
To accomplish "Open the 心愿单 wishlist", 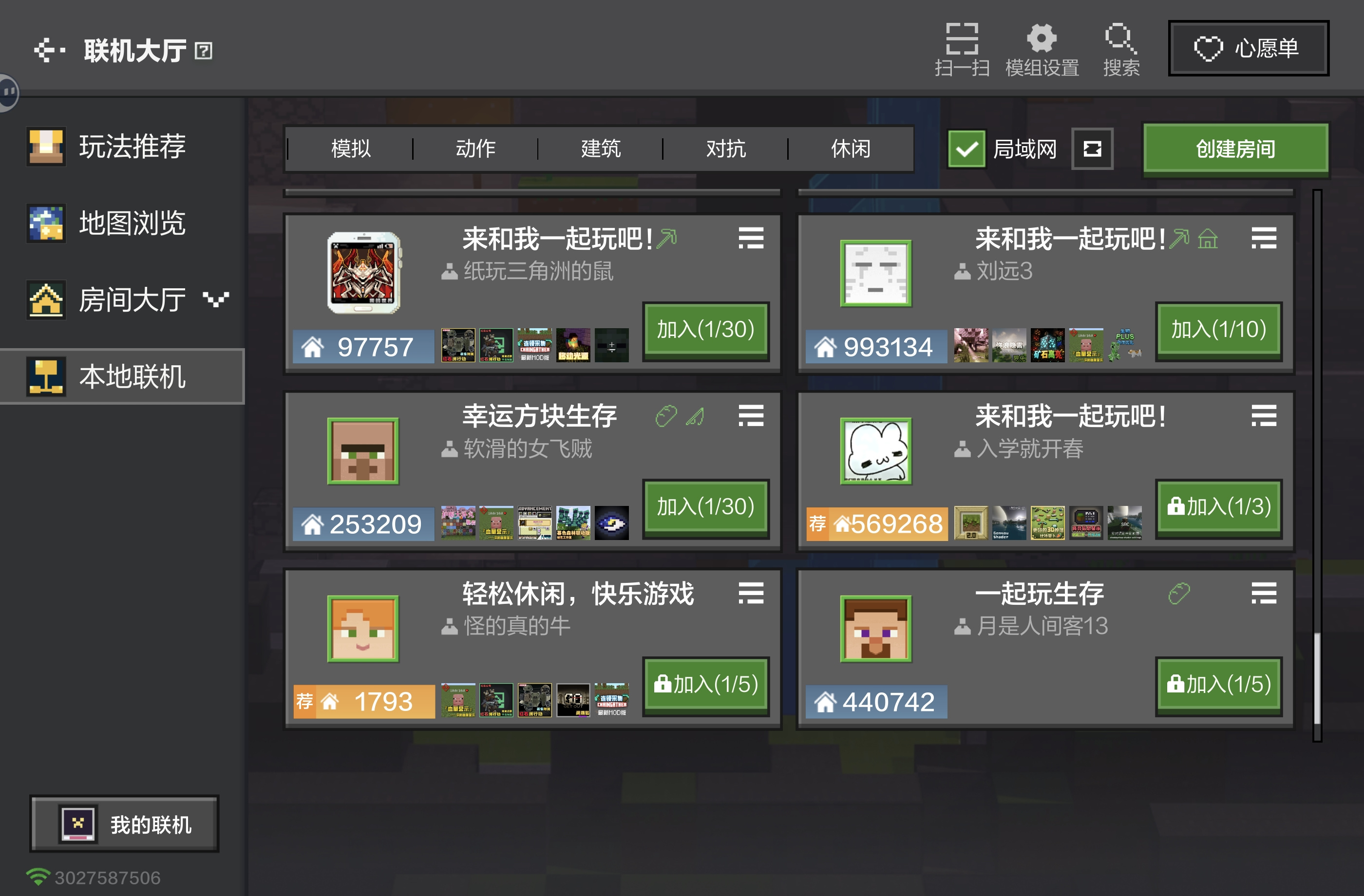I will [1248, 48].
